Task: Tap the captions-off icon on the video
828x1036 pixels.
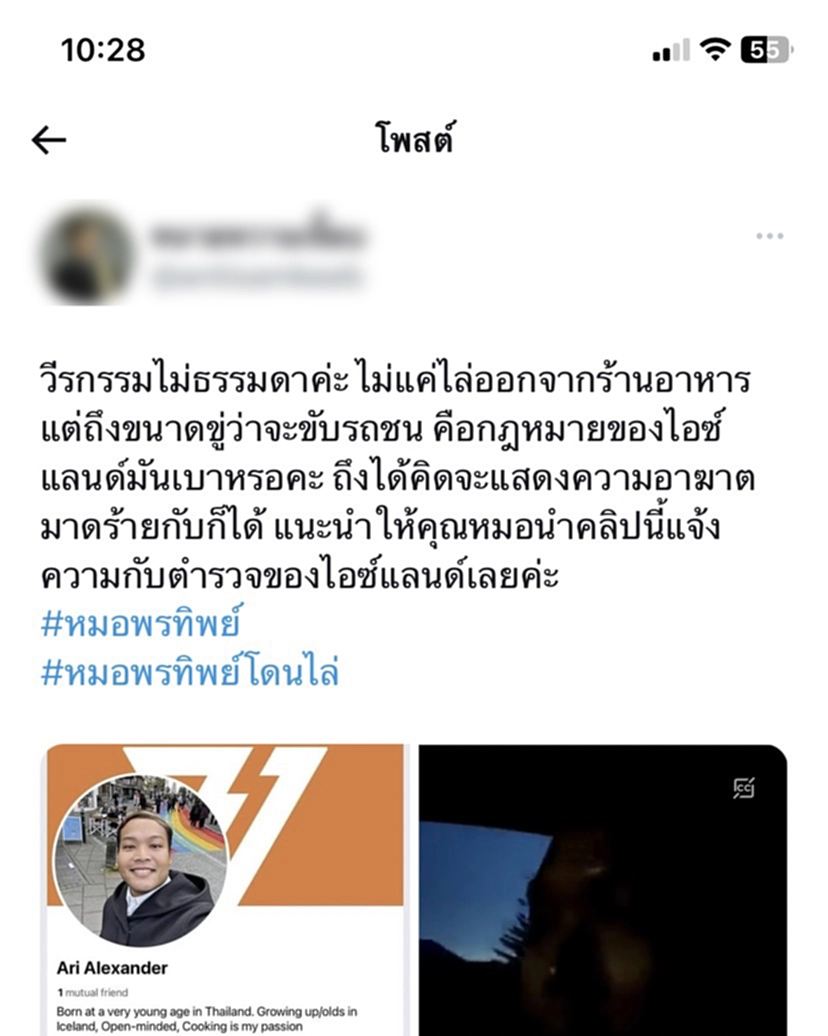Action: 744,788
